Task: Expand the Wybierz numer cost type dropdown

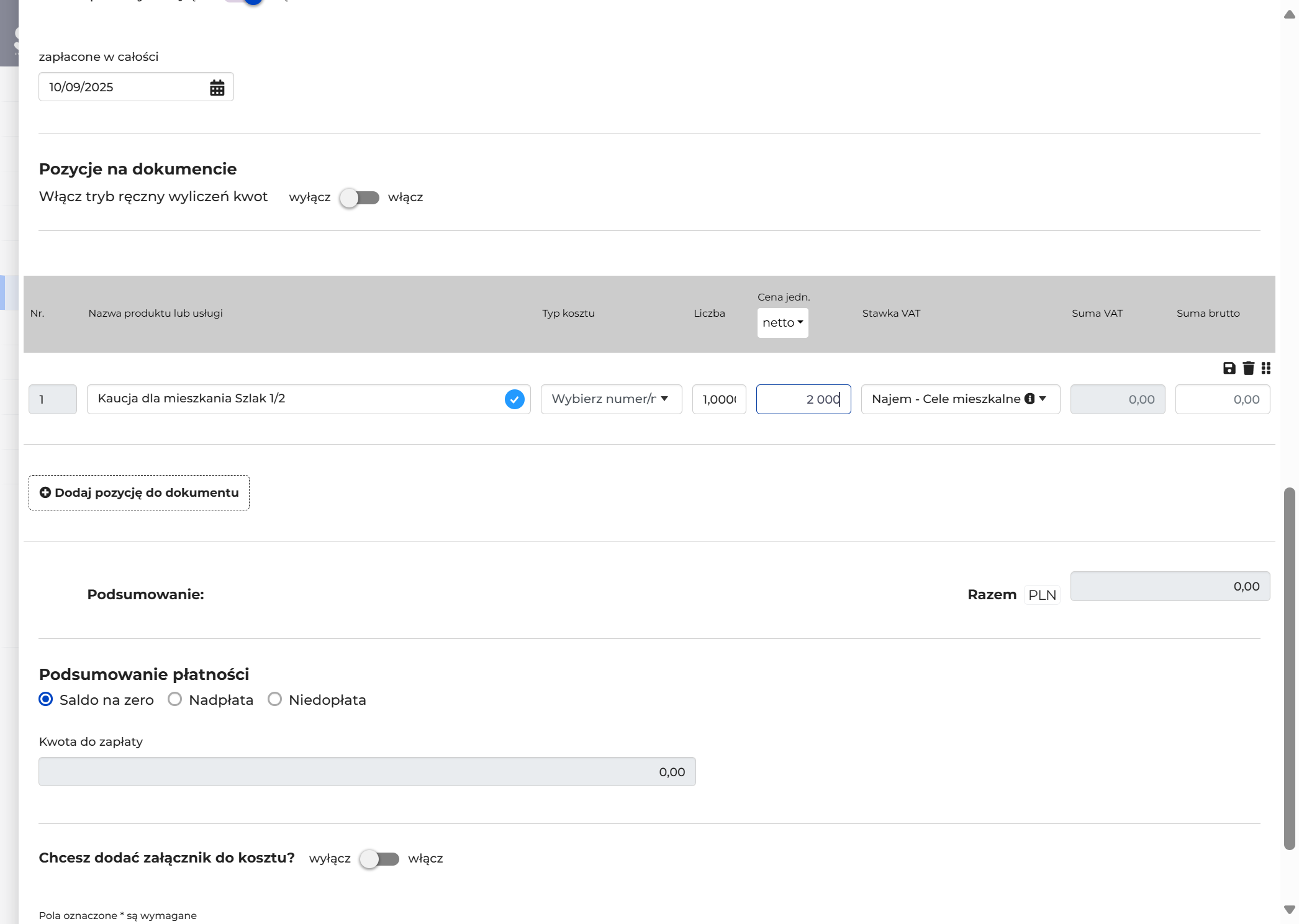Action: tap(611, 399)
